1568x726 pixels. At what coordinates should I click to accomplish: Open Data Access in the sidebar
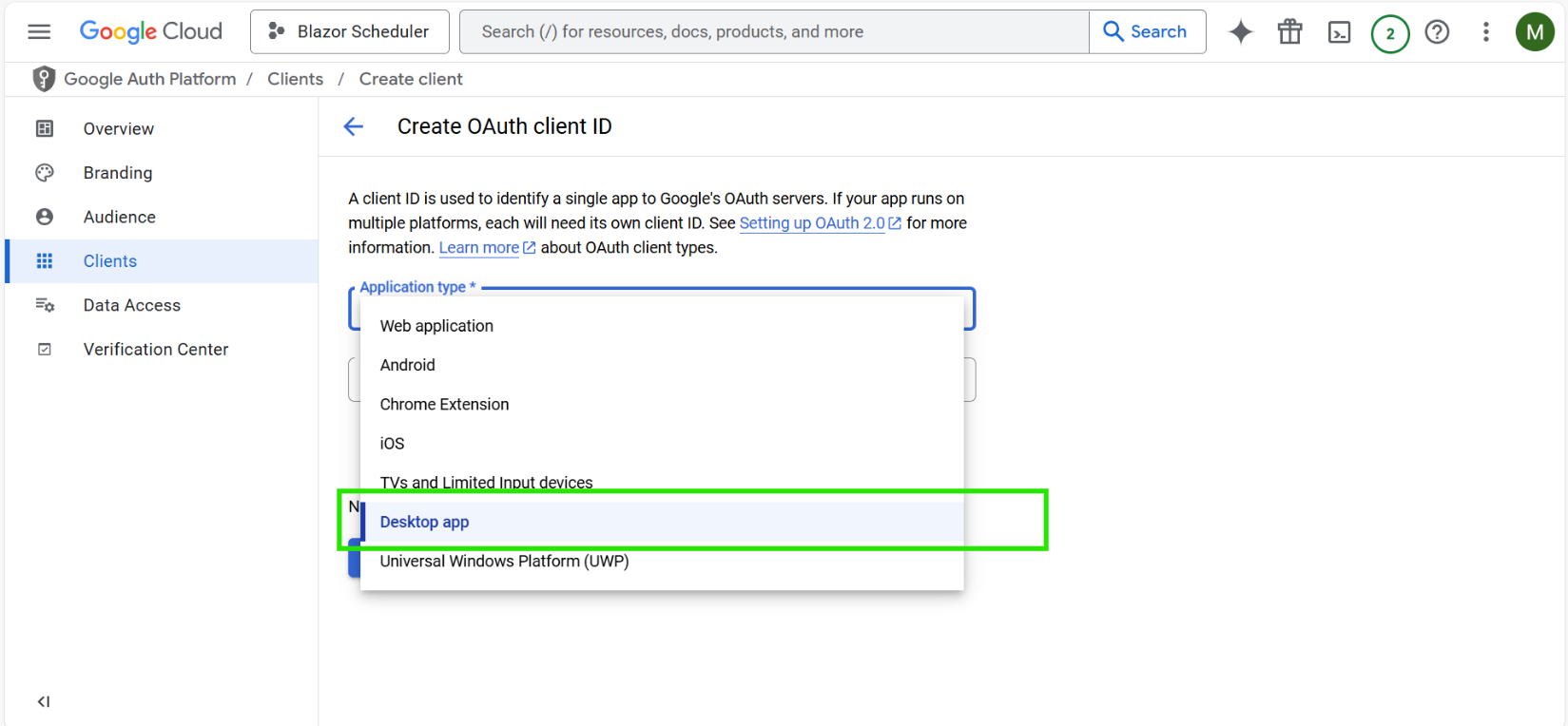(x=162, y=305)
